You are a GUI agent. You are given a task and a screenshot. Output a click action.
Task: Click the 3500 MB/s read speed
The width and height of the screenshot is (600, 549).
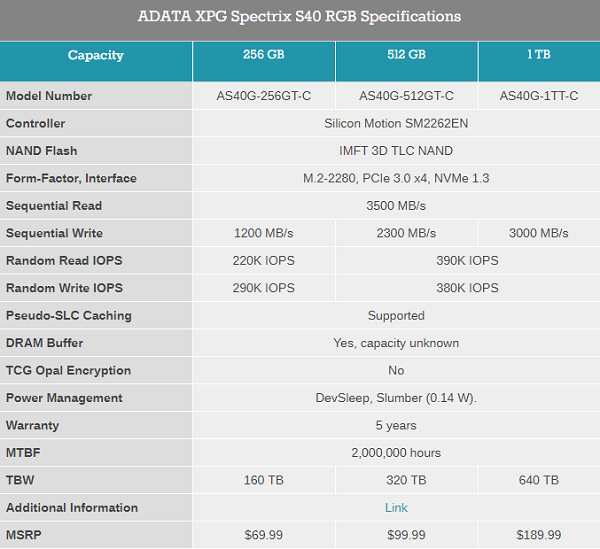tap(396, 206)
